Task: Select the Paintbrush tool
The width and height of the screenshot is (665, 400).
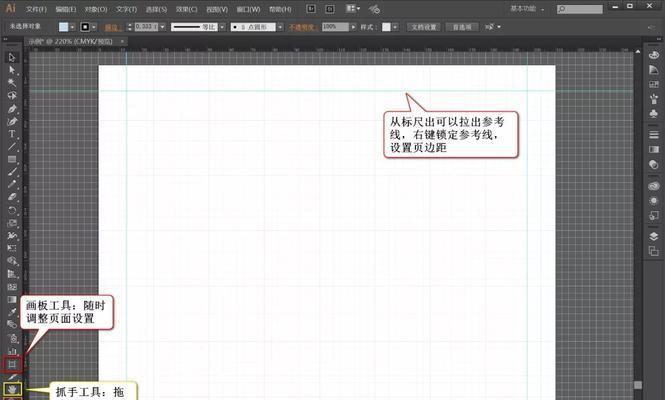Action: click(x=12, y=172)
